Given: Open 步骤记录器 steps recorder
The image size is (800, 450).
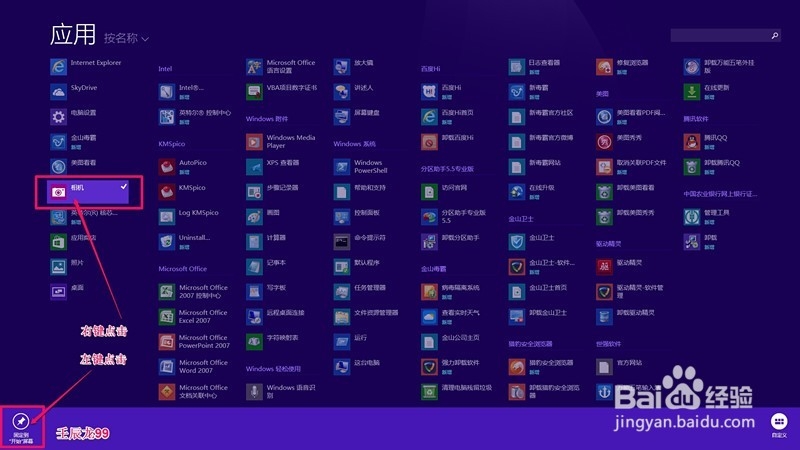Looking at the screenshot, I should pyautogui.click(x=272, y=191).
